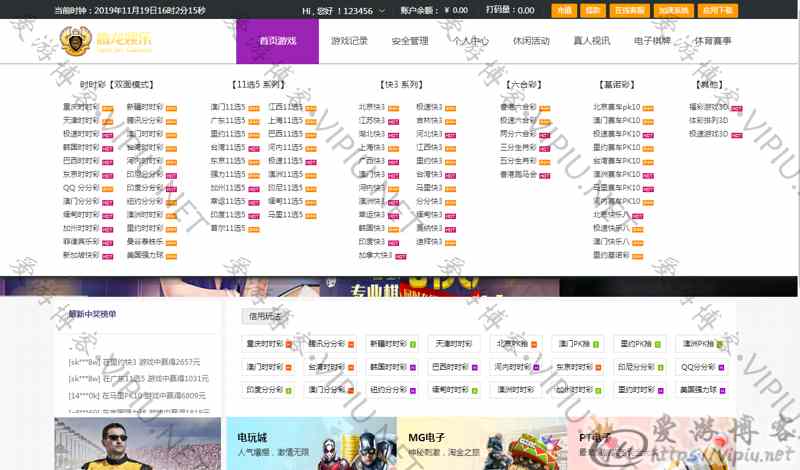Open the 游戏记录 menu item

[x=349, y=41]
